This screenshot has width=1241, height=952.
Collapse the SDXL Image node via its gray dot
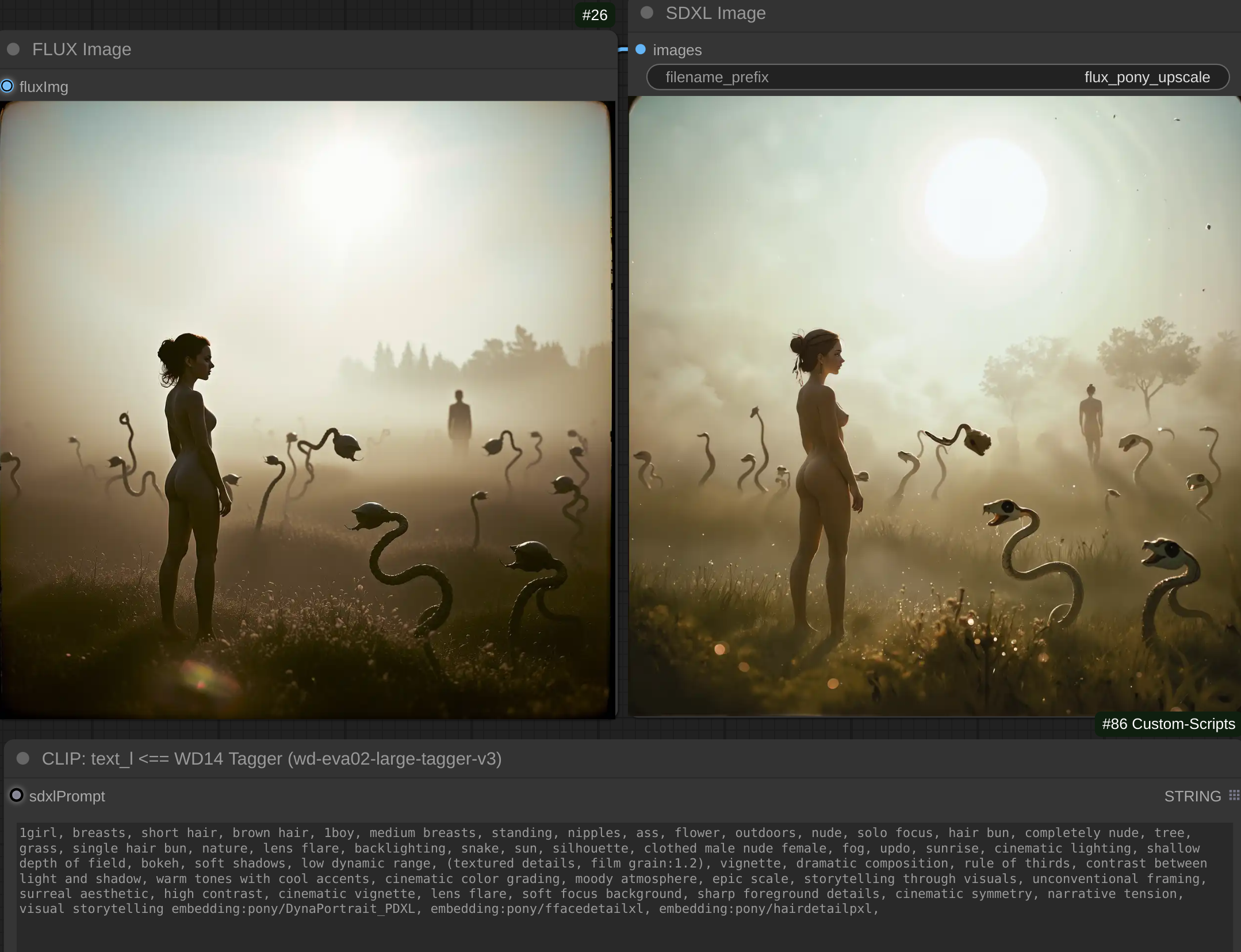pyautogui.click(x=647, y=13)
